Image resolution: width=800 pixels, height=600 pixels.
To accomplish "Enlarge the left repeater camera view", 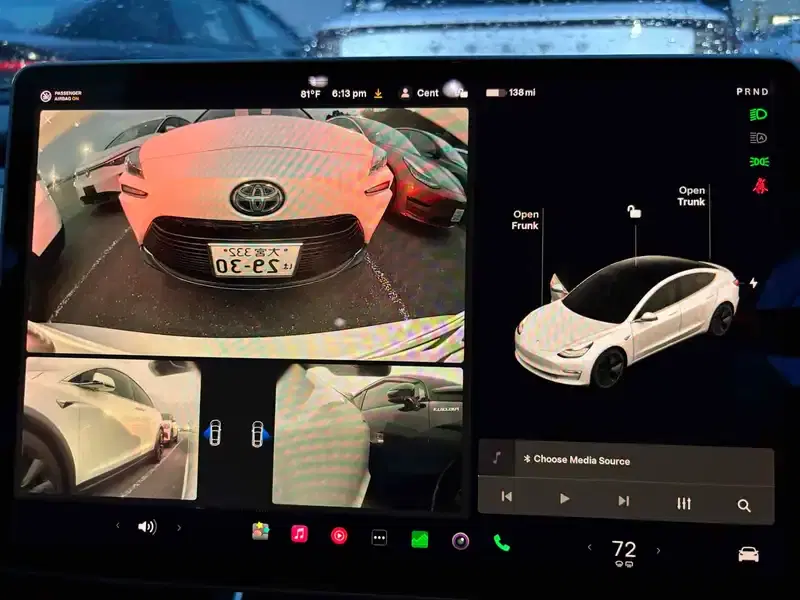I will (110, 428).
